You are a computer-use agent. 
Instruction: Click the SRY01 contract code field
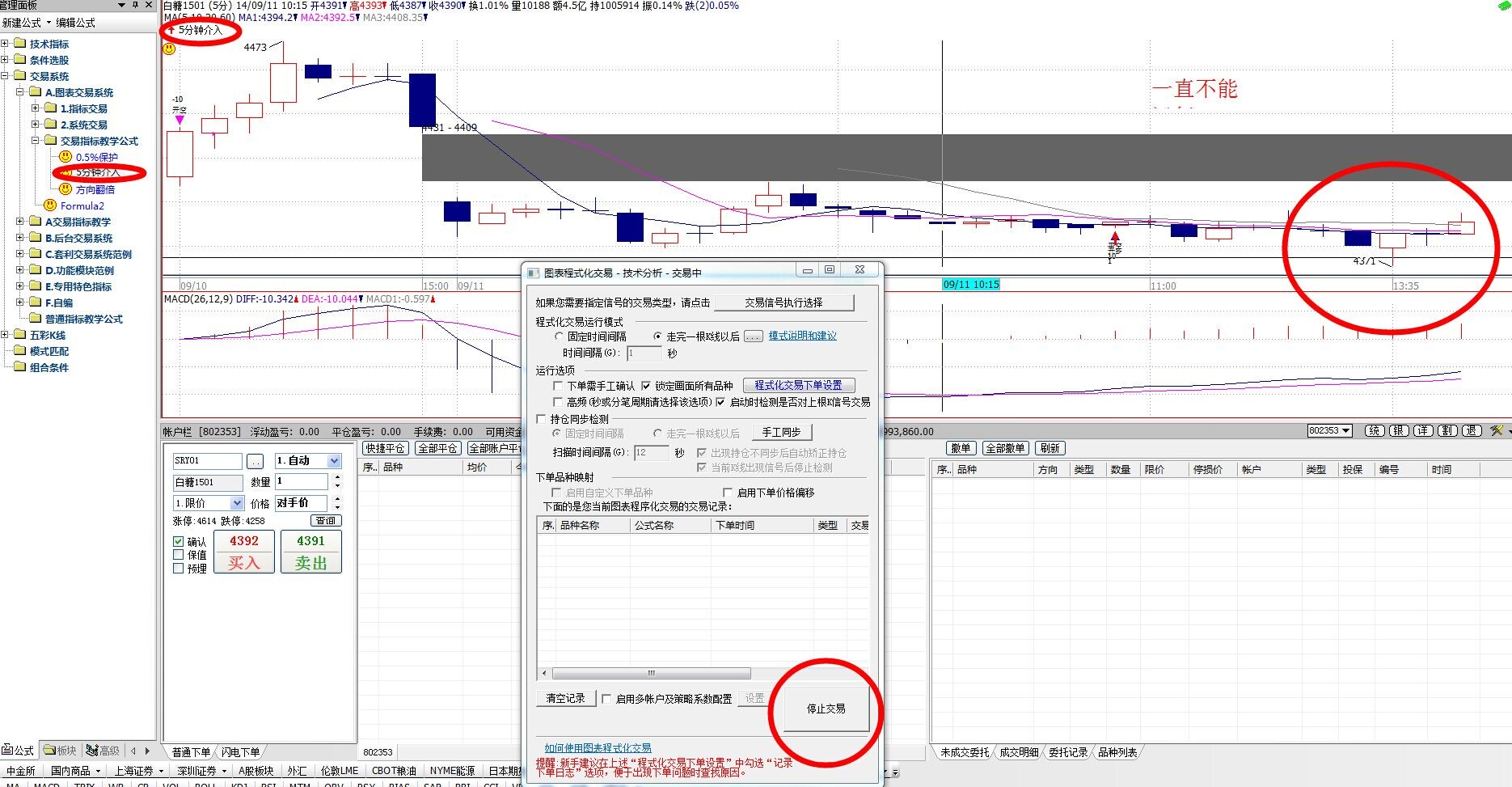[208, 461]
